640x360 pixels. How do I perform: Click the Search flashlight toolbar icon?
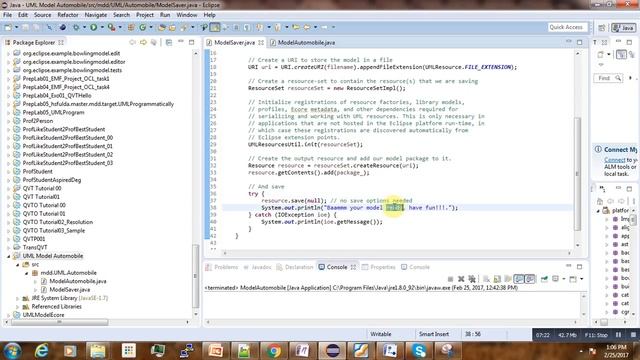pyautogui.click(x=183, y=27)
